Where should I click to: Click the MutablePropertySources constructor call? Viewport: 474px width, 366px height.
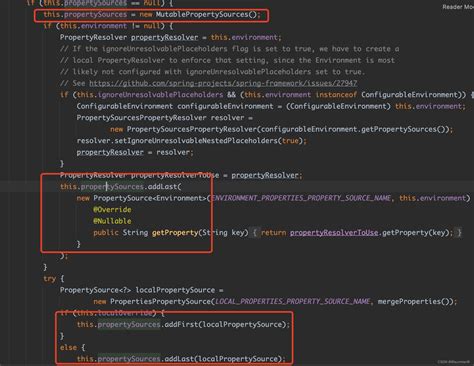pos(206,15)
